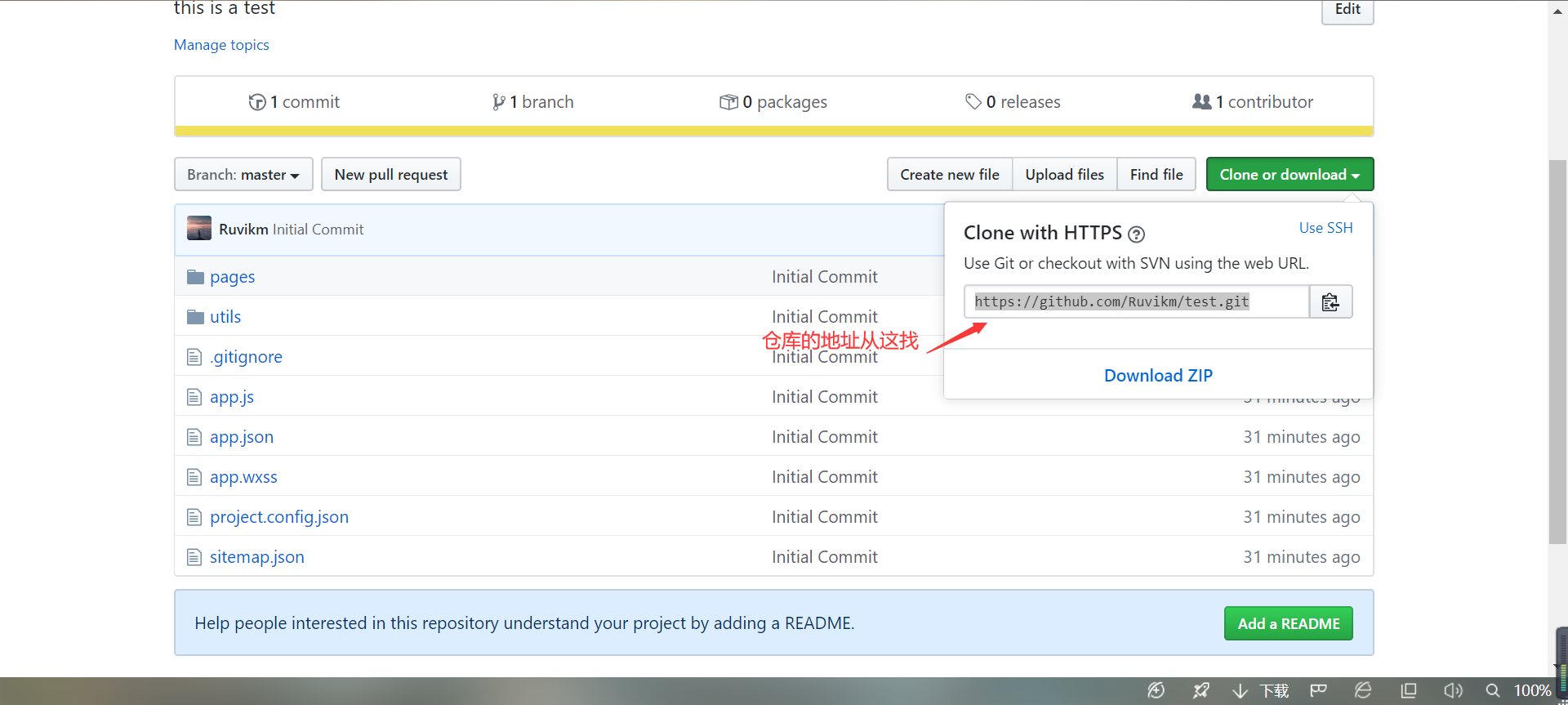Click the window tiling icon in status bar
This screenshot has height=705, width=1568.
tap(1409, 690)
